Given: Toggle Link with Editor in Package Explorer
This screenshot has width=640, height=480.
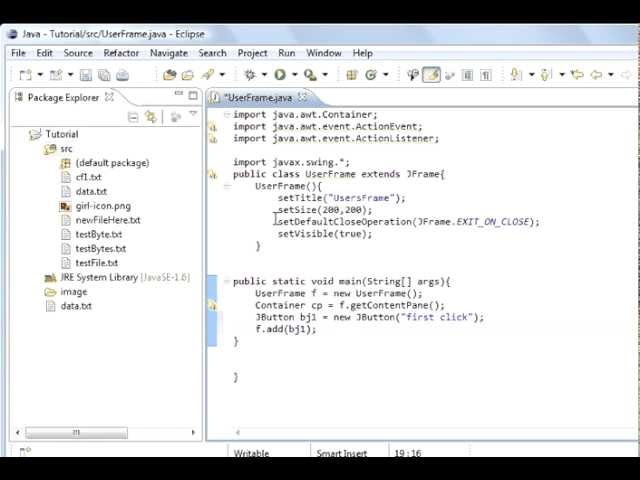Looking at the screenshot, I should (151, 118).
